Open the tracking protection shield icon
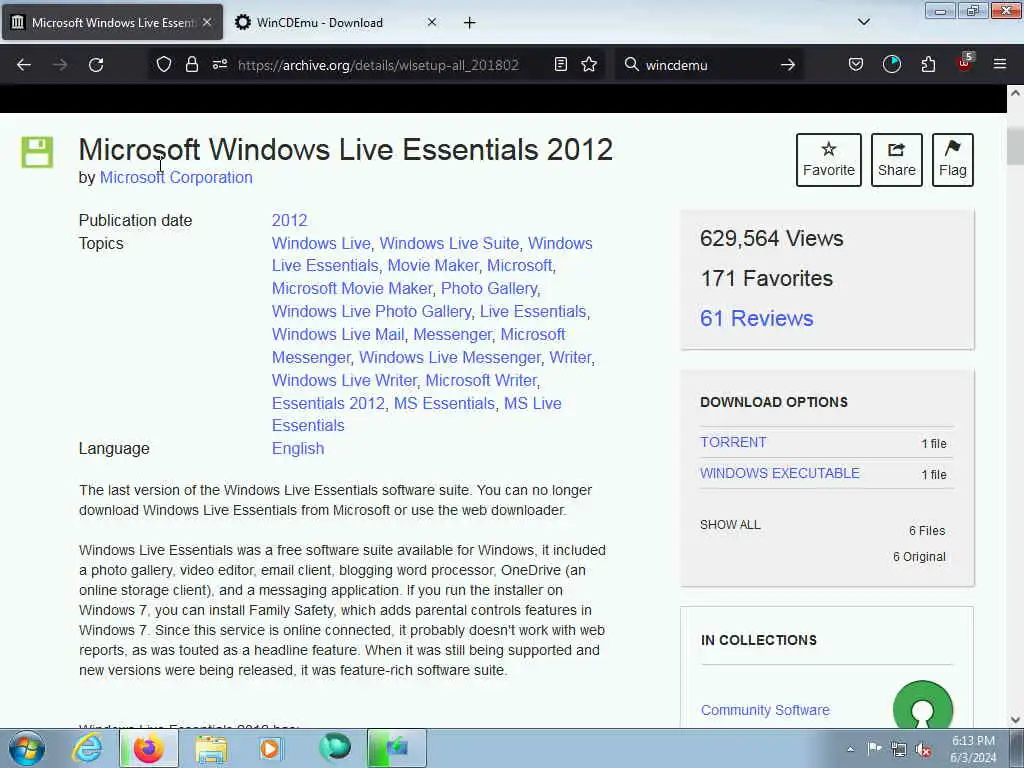Viewport: 1024px width, 768px height. tap(164, 64)
